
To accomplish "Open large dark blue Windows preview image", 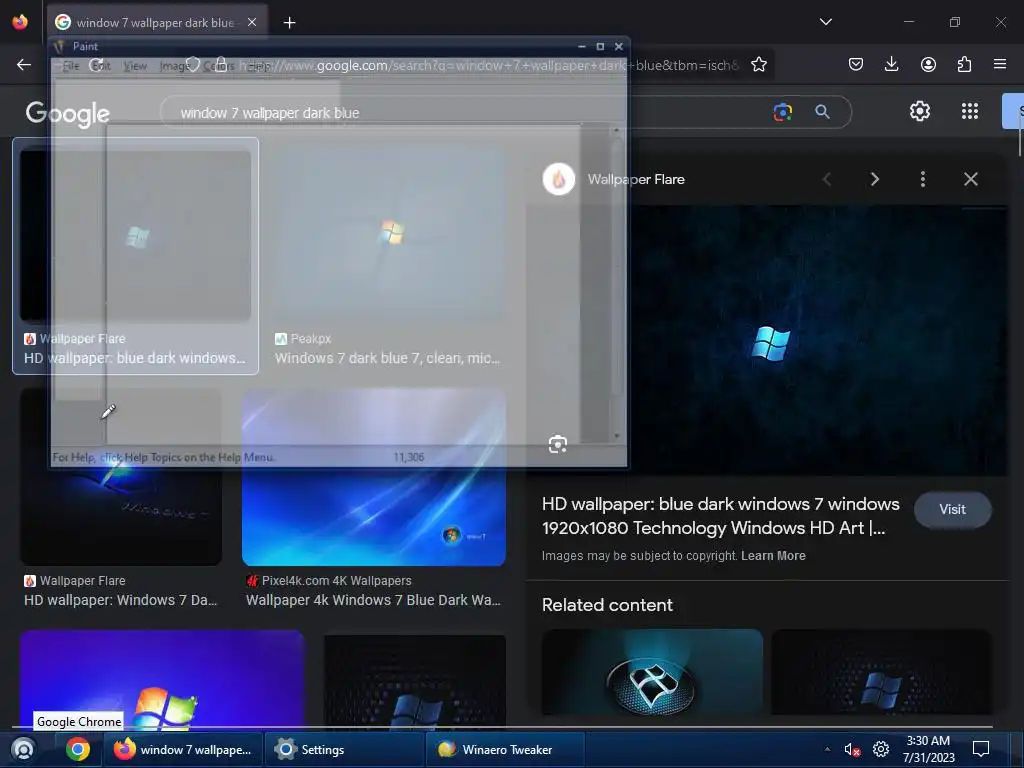I will click(x=769, y=340).
